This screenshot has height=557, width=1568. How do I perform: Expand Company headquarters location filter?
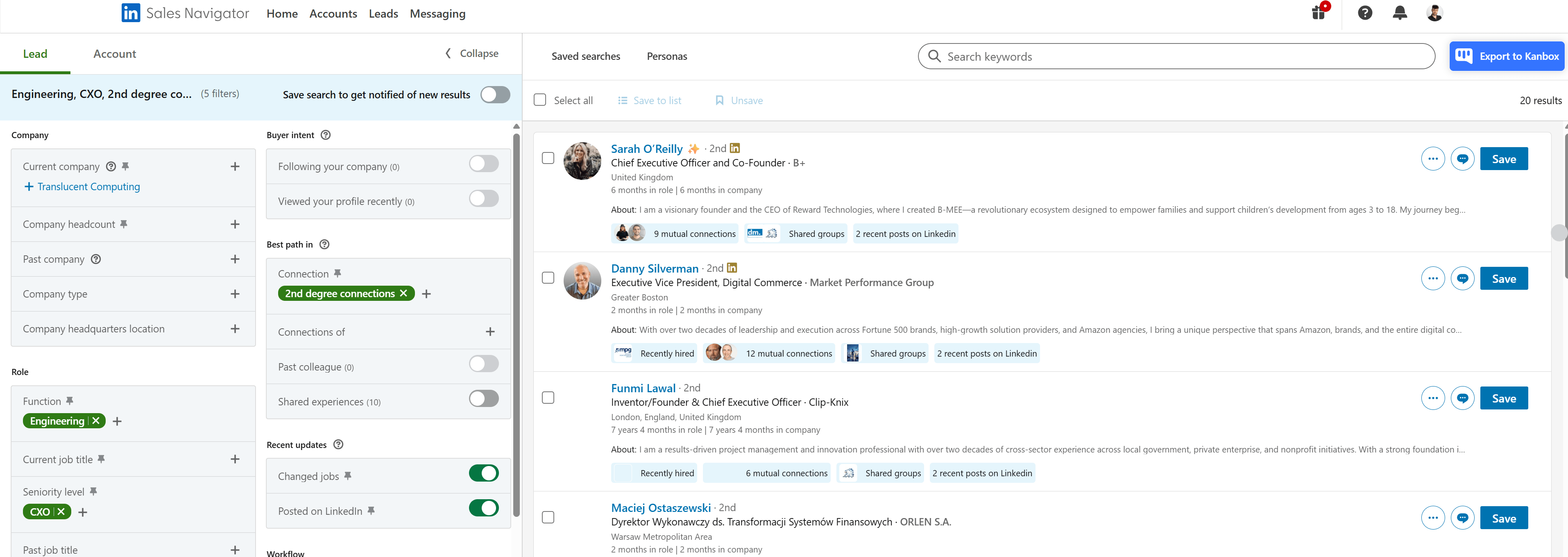point(235,329)
